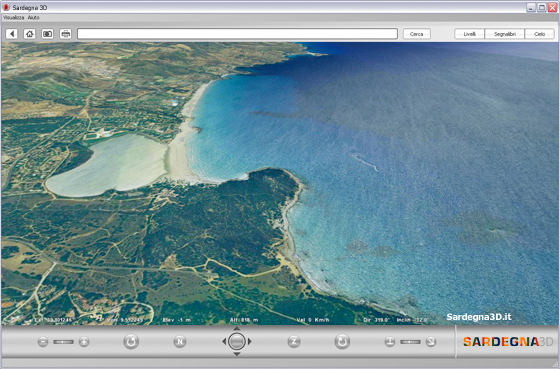This screenshot has width=560, height=369.
Task: Minimize the Sardegna 3D window
Action: pos(531,7)
